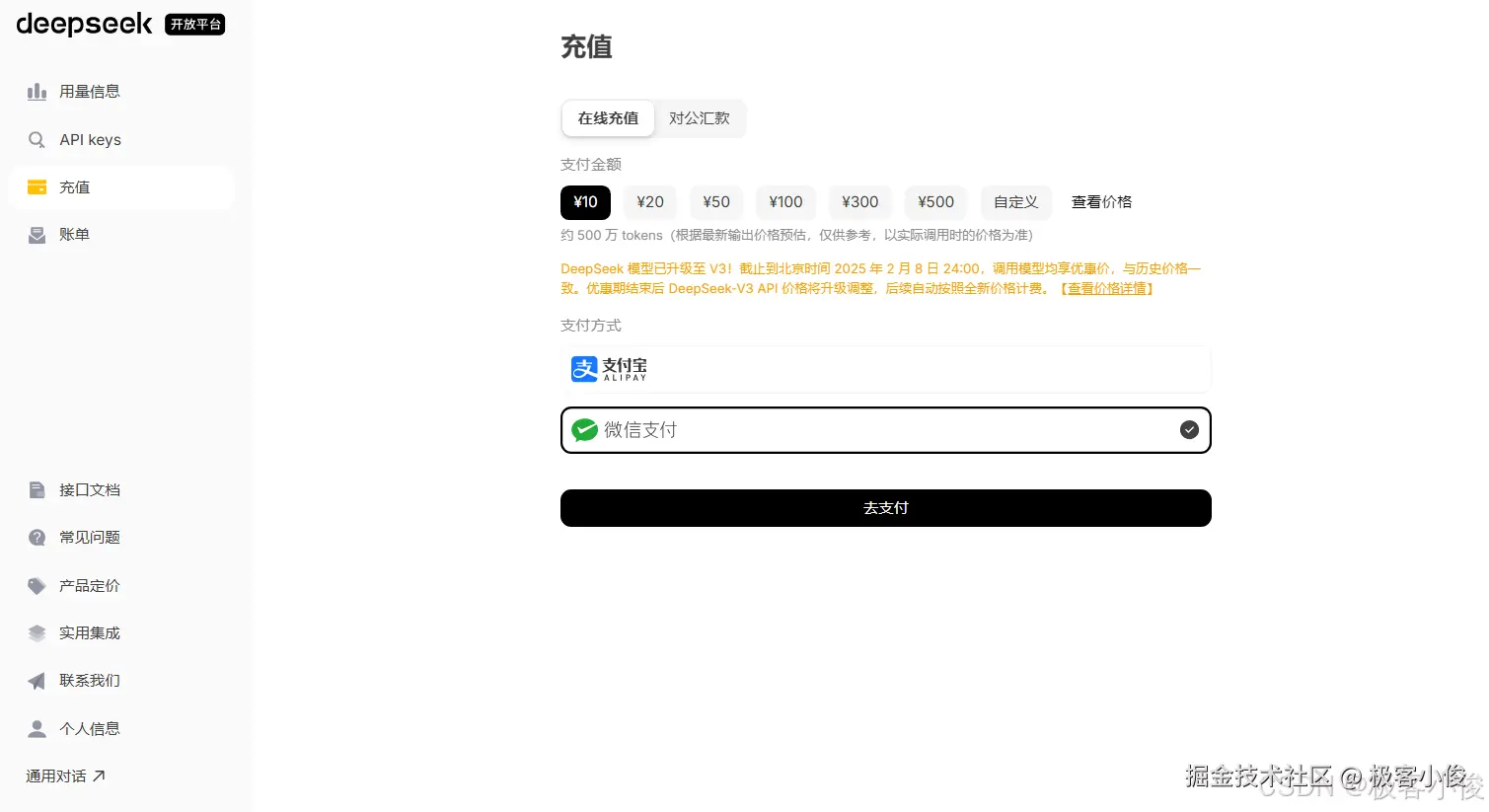Open the 联系我们 sidebar link
This screenshot has height=812, width=1489.
click(121, 681)
